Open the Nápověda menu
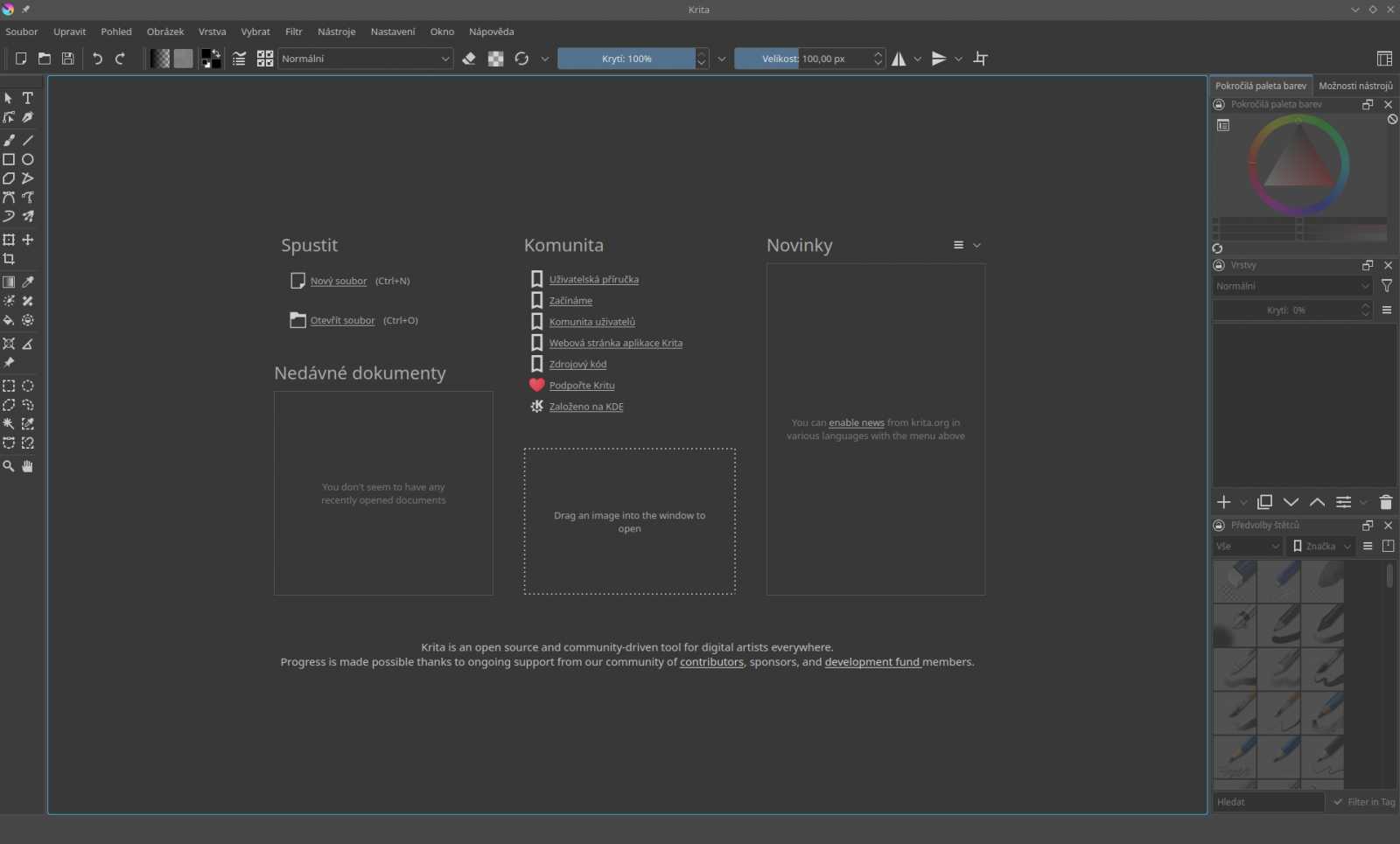Image resolution: width=1400 pixels, height=844 pixels. 491,31
